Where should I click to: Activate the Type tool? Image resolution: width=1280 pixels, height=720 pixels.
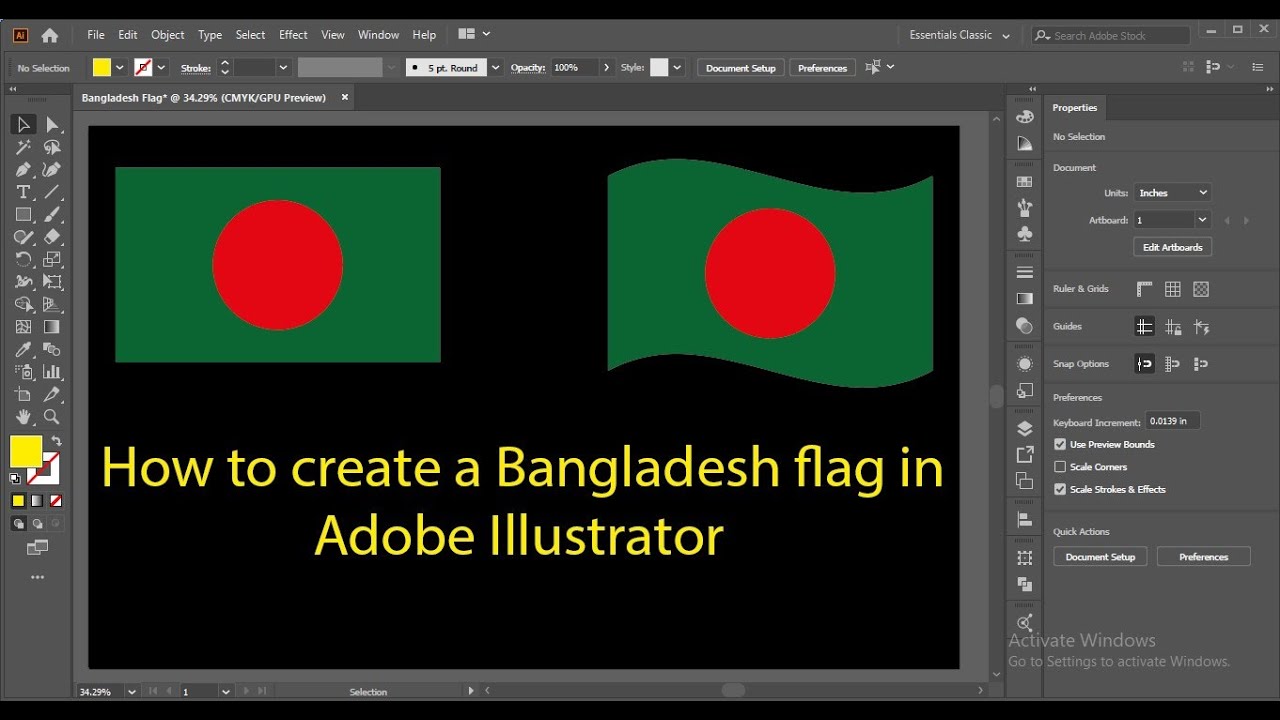point(23,192)
